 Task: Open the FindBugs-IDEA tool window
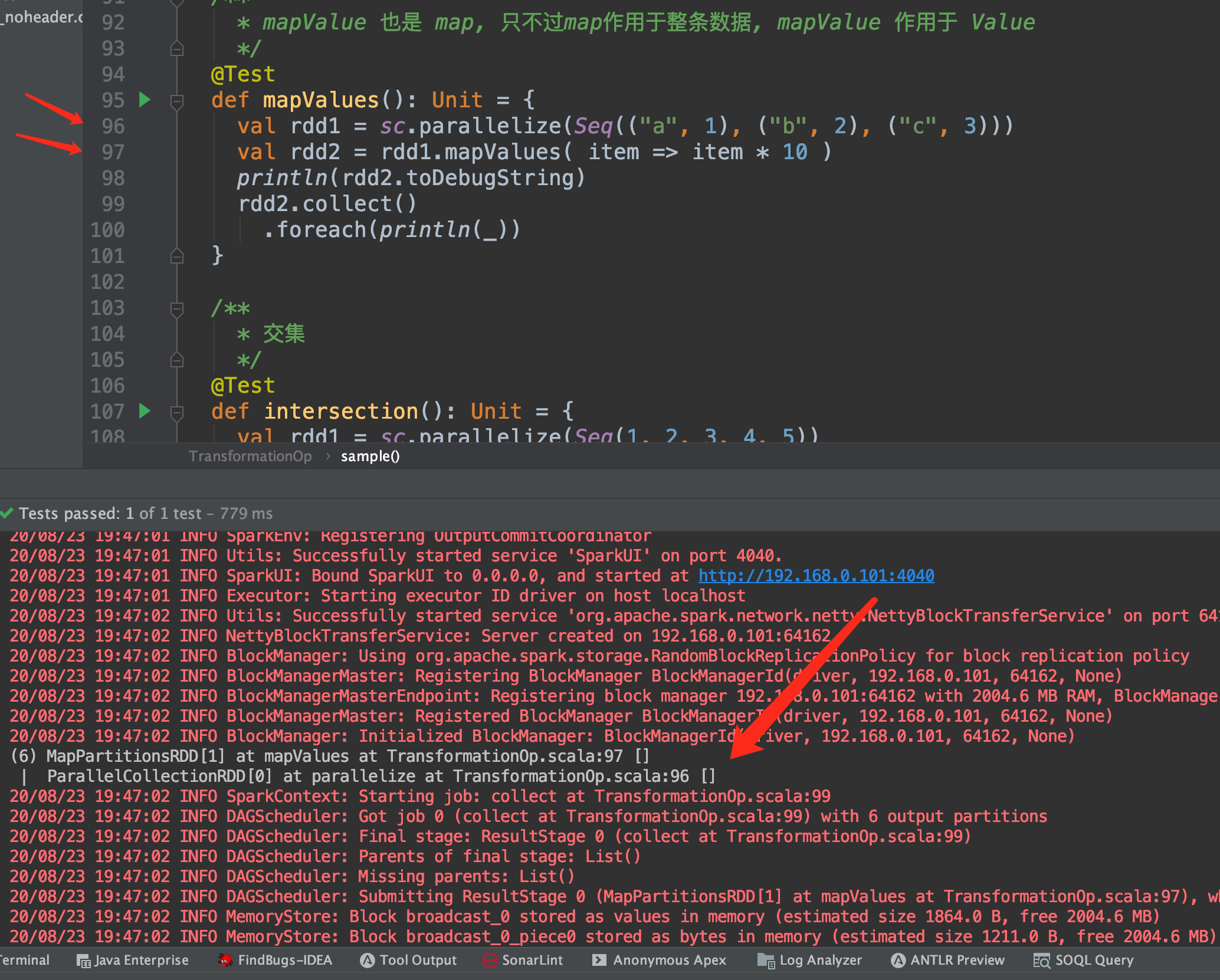point(274,961)
